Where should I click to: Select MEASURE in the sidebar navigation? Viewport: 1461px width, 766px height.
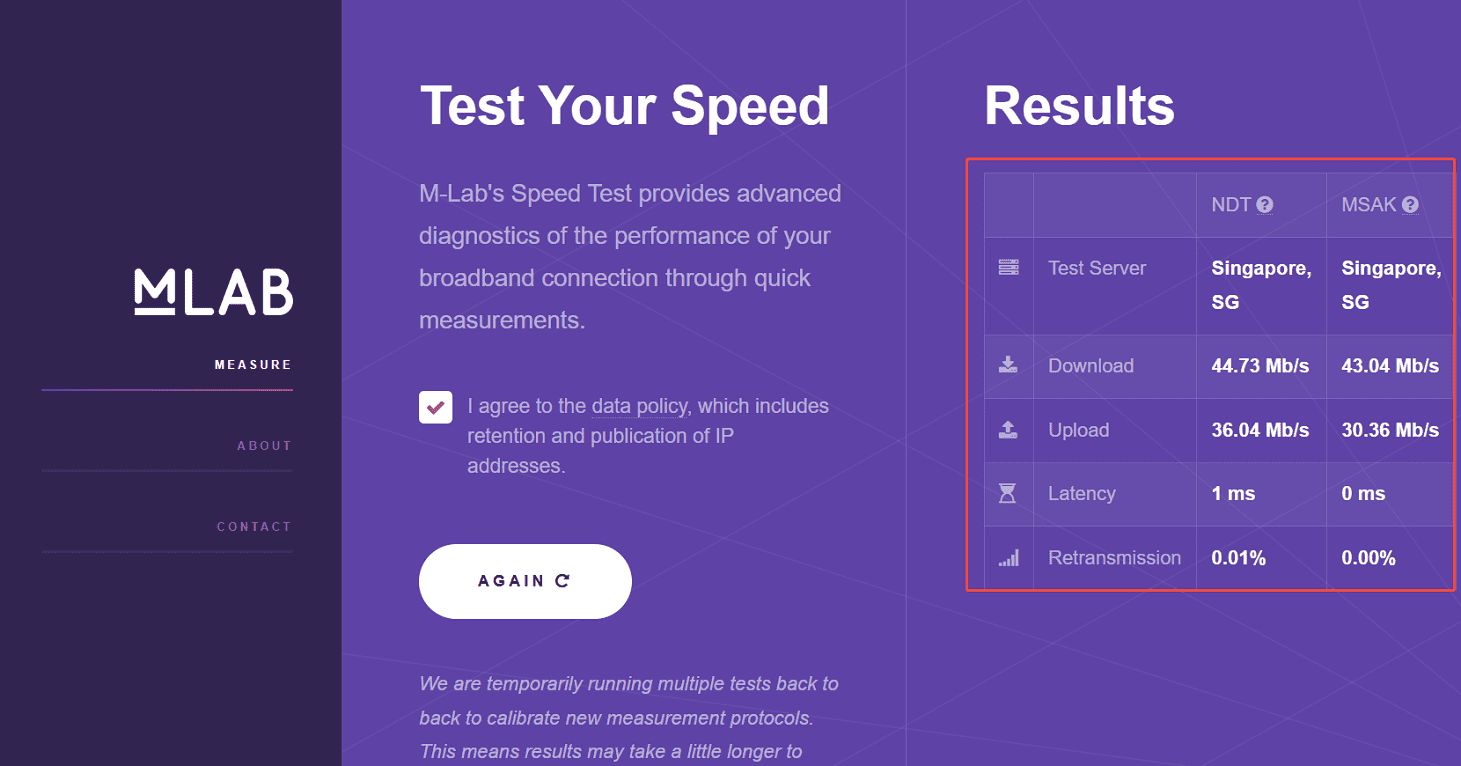[x=253, y=364]
